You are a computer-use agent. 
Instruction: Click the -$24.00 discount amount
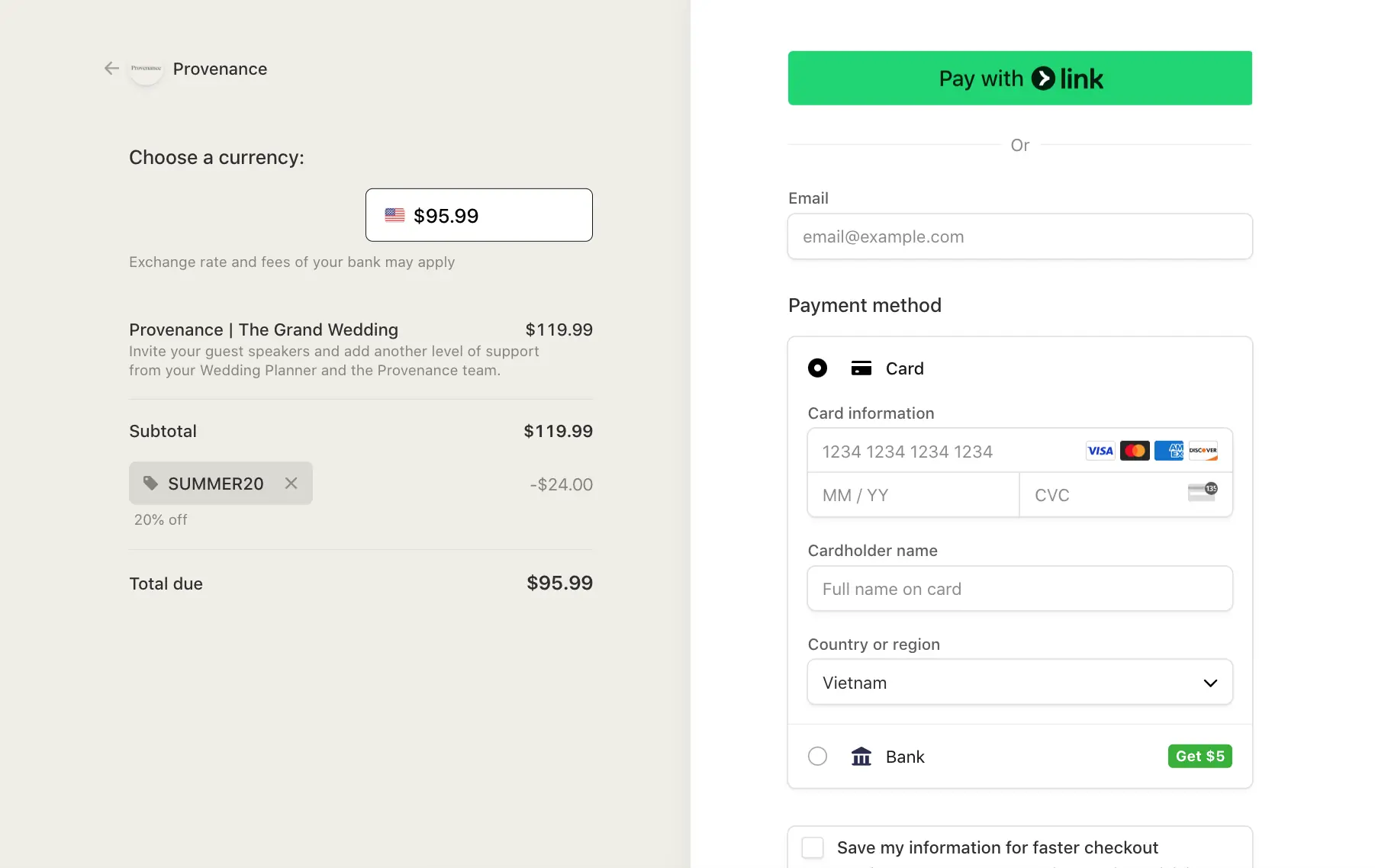coord(562,484)
